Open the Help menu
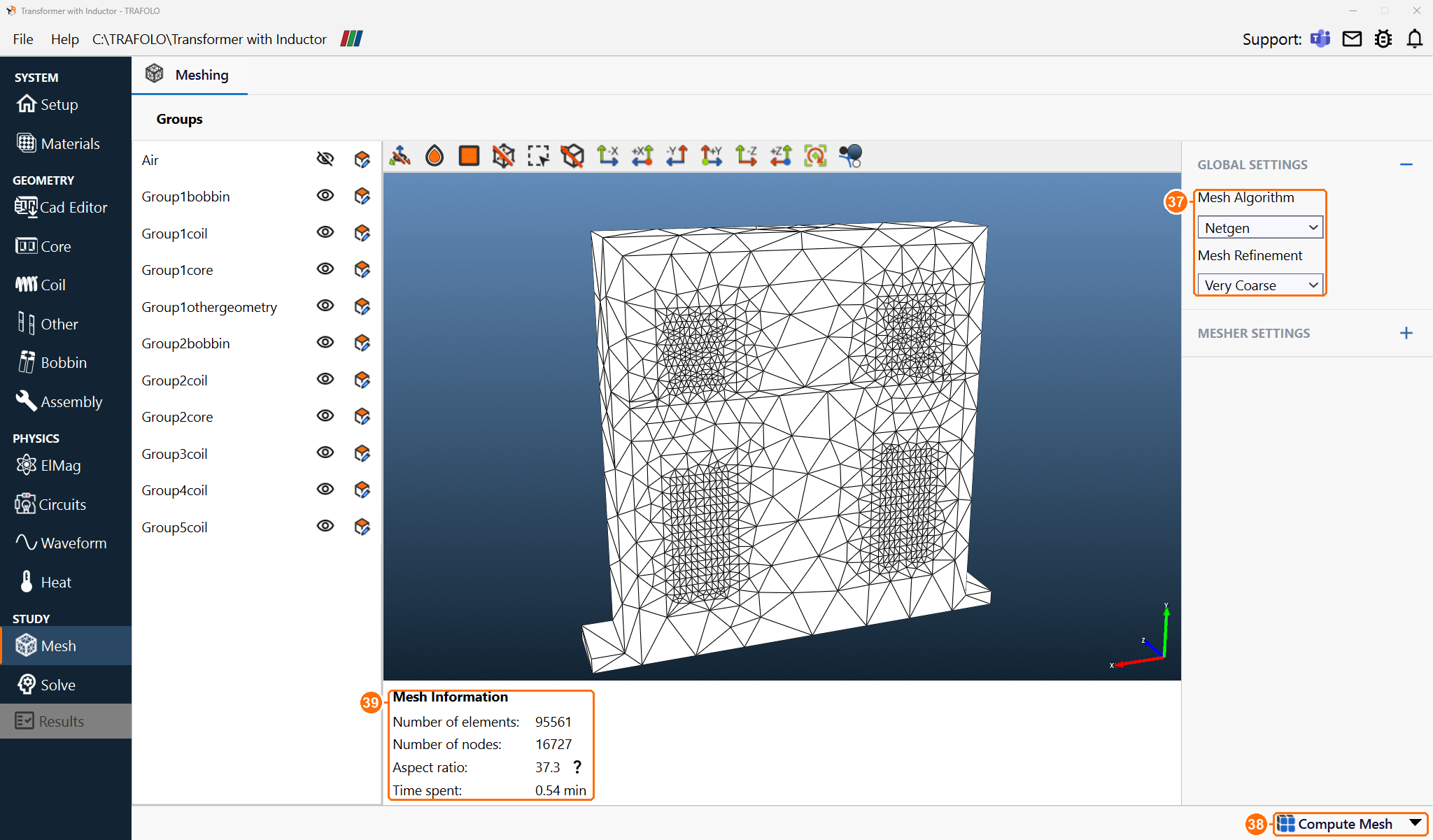 [64, 39]
